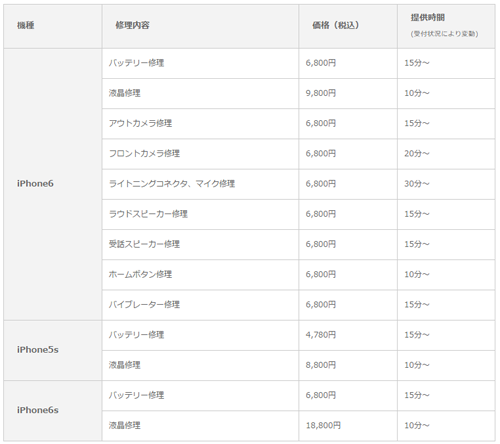Click iPhone5s バッテリー修理 cell
Screen dimensions: 500x444
pos(200,335)
